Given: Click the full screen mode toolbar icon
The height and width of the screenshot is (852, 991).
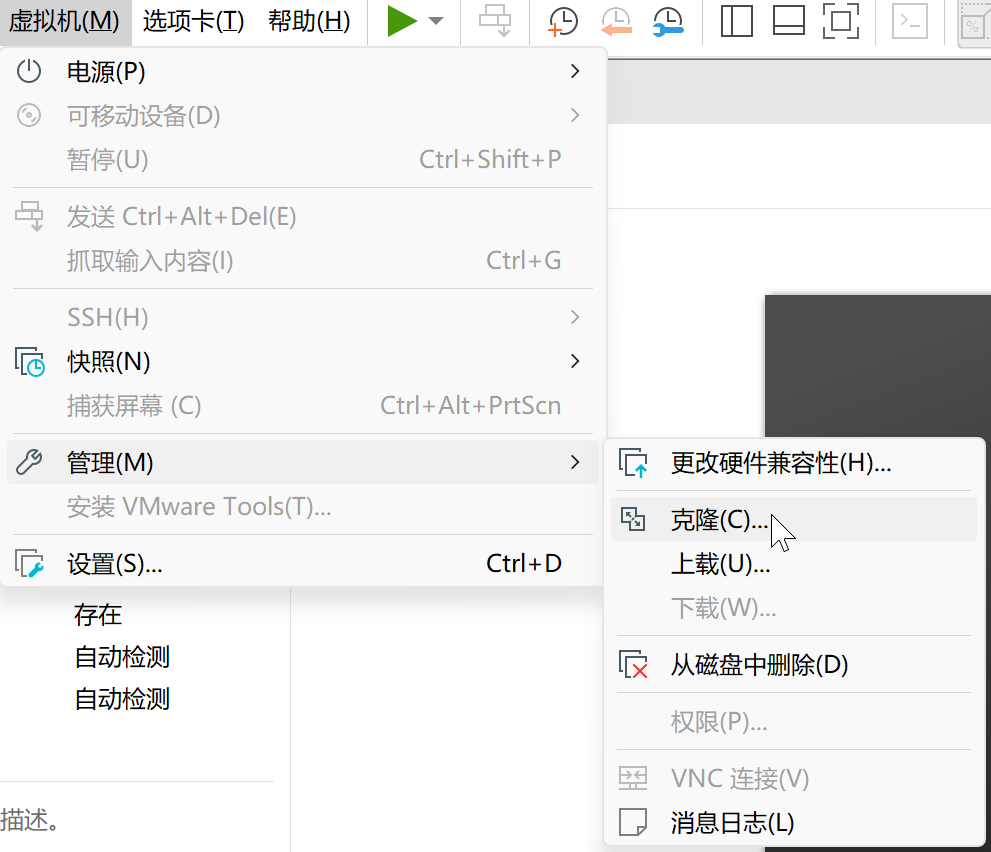Looking at the screenshot, I should 841,21.
